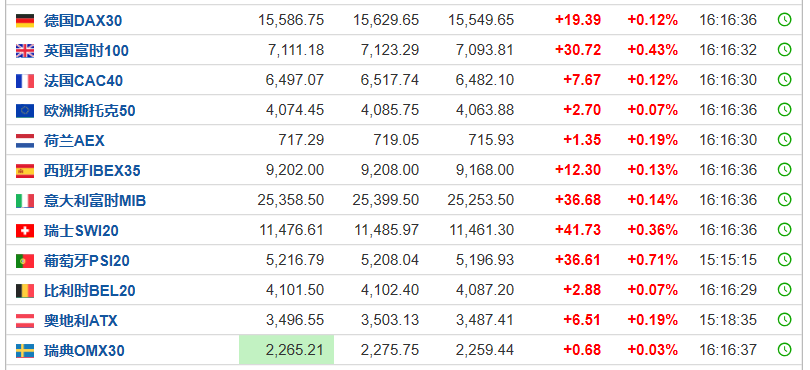Image resolution: width=810 pixels, height=370 pixels.
Task: Click the UK flag next to 英国富时100
Action: pos(25,51)
